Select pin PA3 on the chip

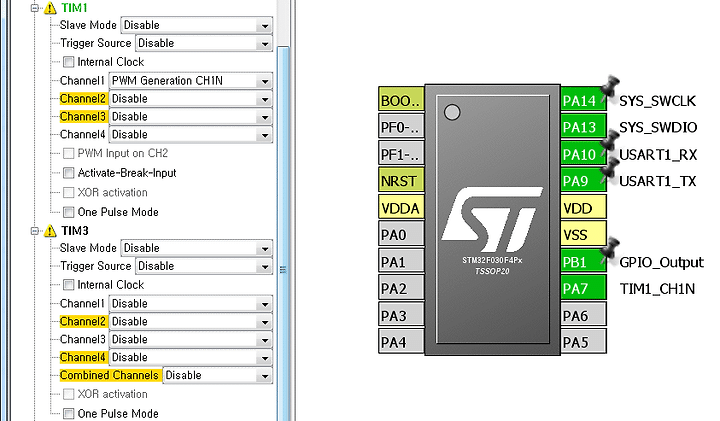(401, 315)
